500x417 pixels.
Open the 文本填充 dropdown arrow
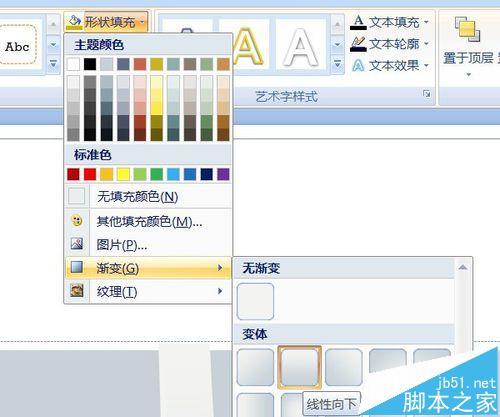click(x=426, y=23)
